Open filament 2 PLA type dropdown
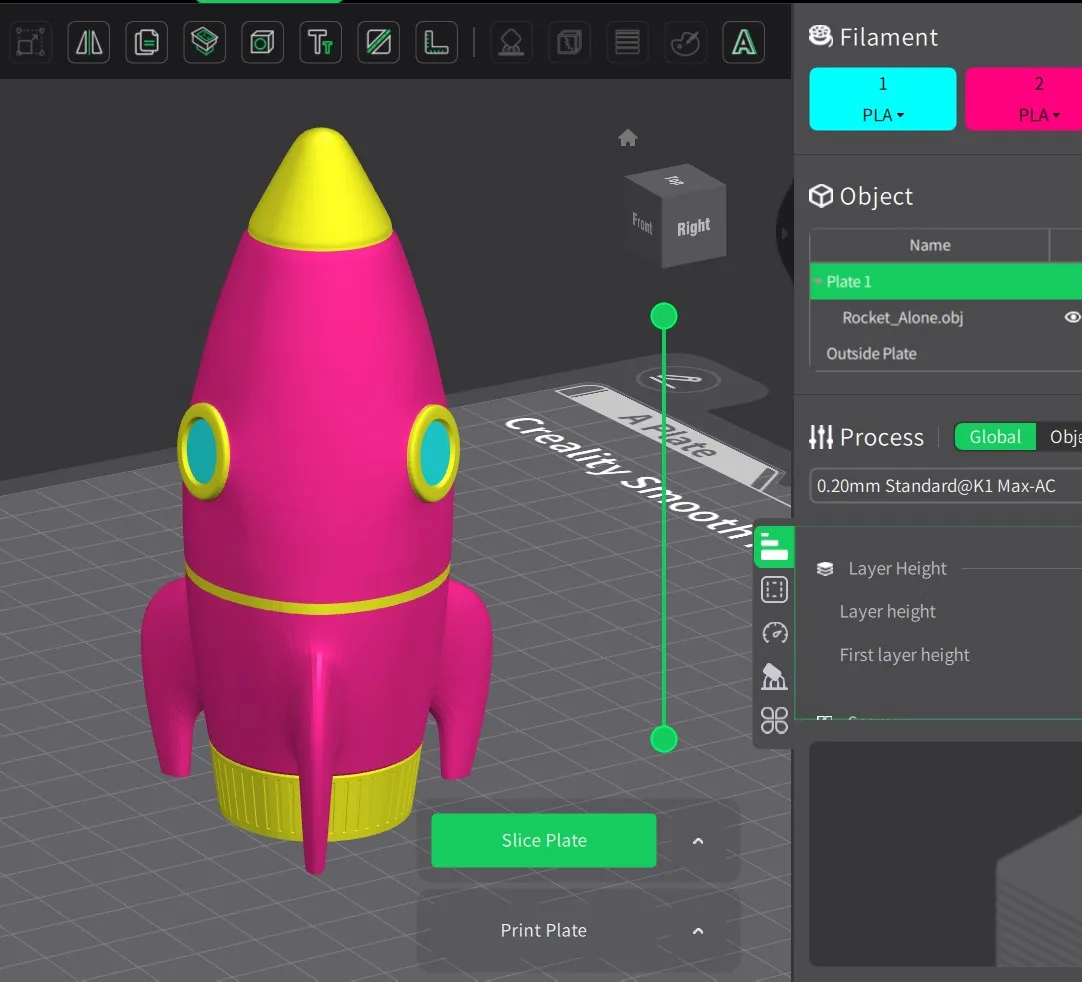1082x982 pixels. click(x=1039, y=115)
